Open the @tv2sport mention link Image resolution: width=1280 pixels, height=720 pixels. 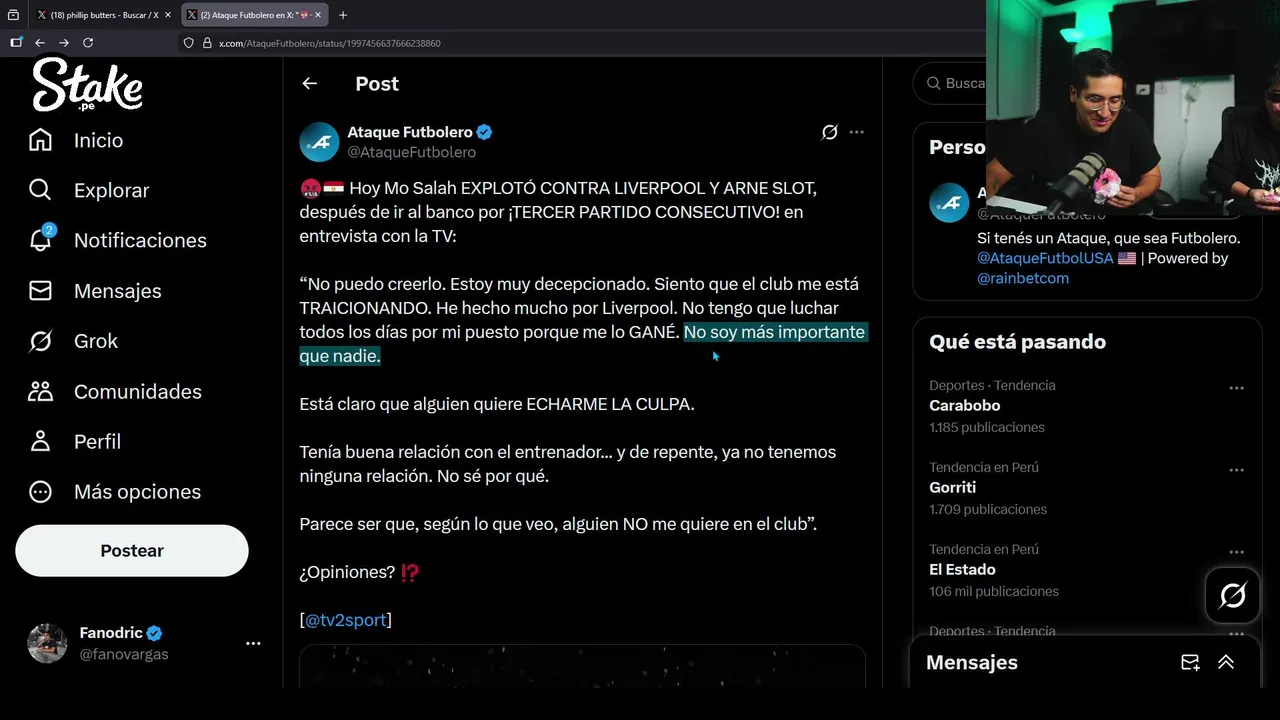[346, 620]
